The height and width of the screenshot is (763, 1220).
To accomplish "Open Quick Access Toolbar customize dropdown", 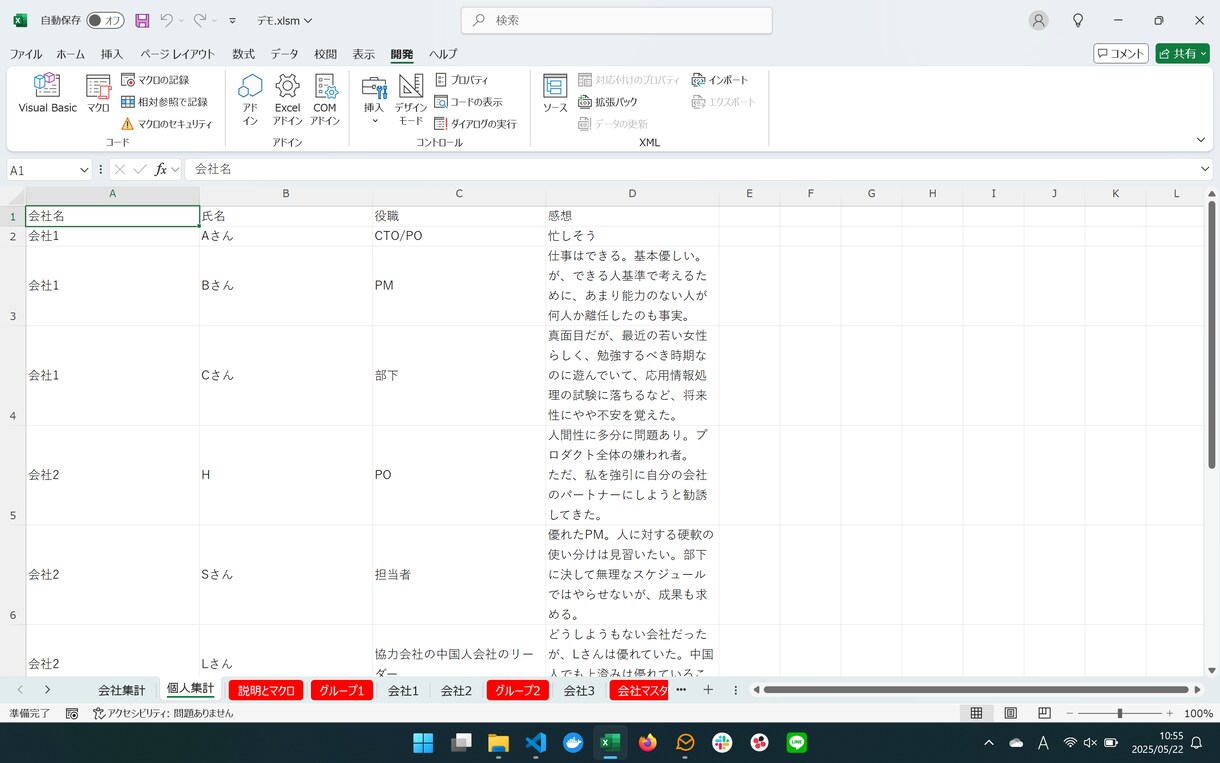I will tap(233, 20).
